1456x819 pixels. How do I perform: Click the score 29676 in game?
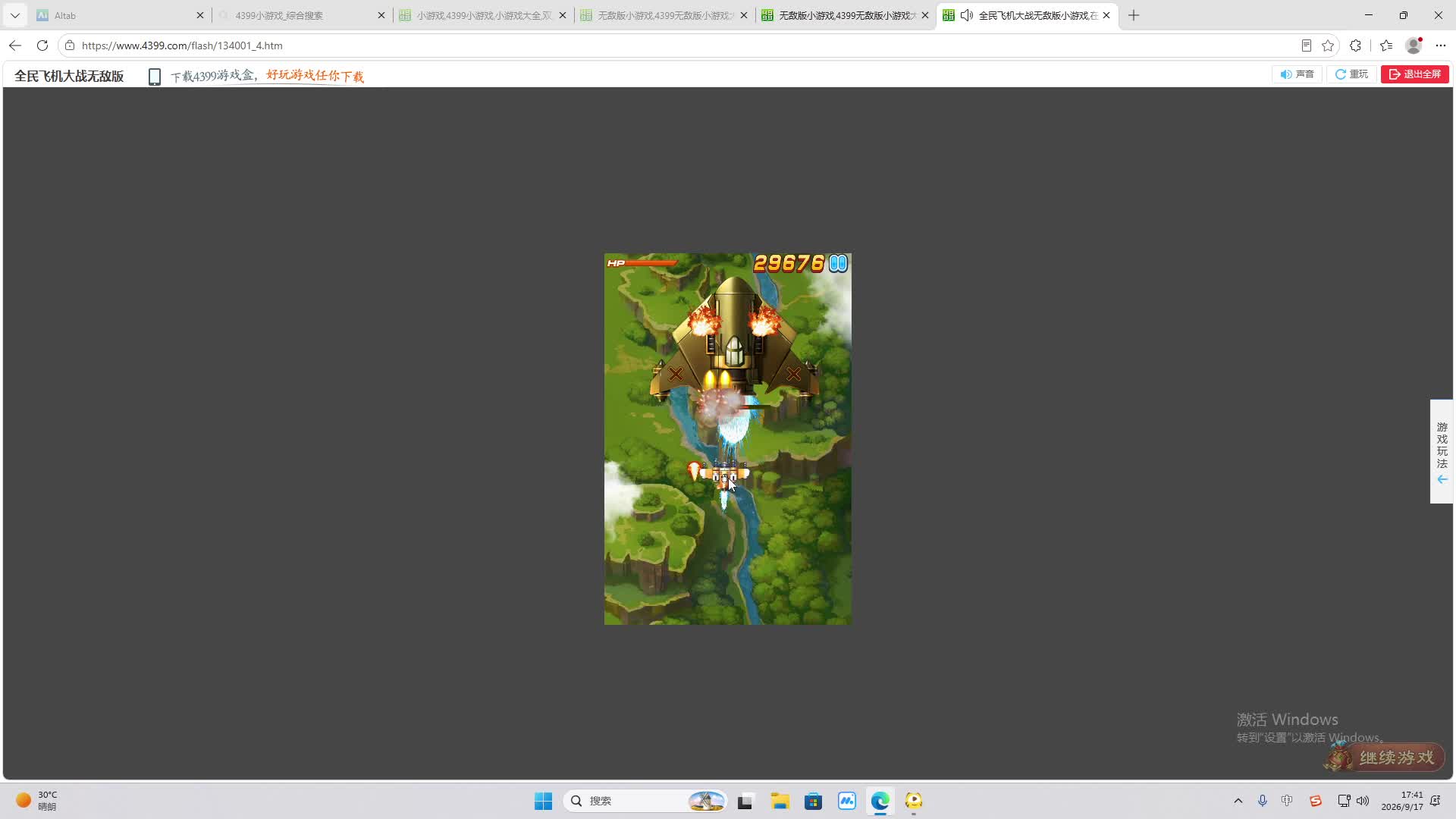point(789,263)
